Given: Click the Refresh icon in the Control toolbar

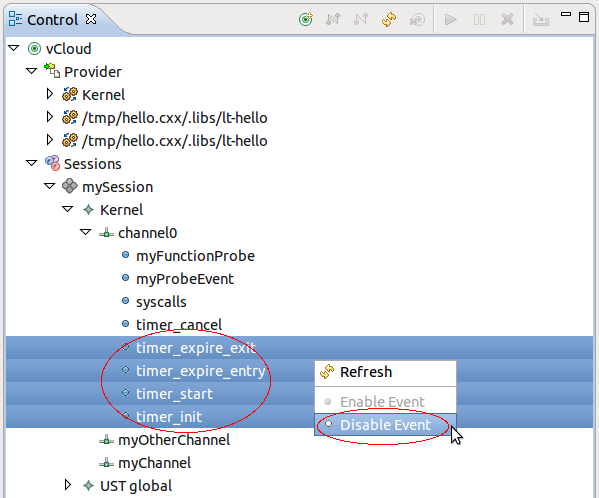Looking at the screenshot, I should pos(389,19).
